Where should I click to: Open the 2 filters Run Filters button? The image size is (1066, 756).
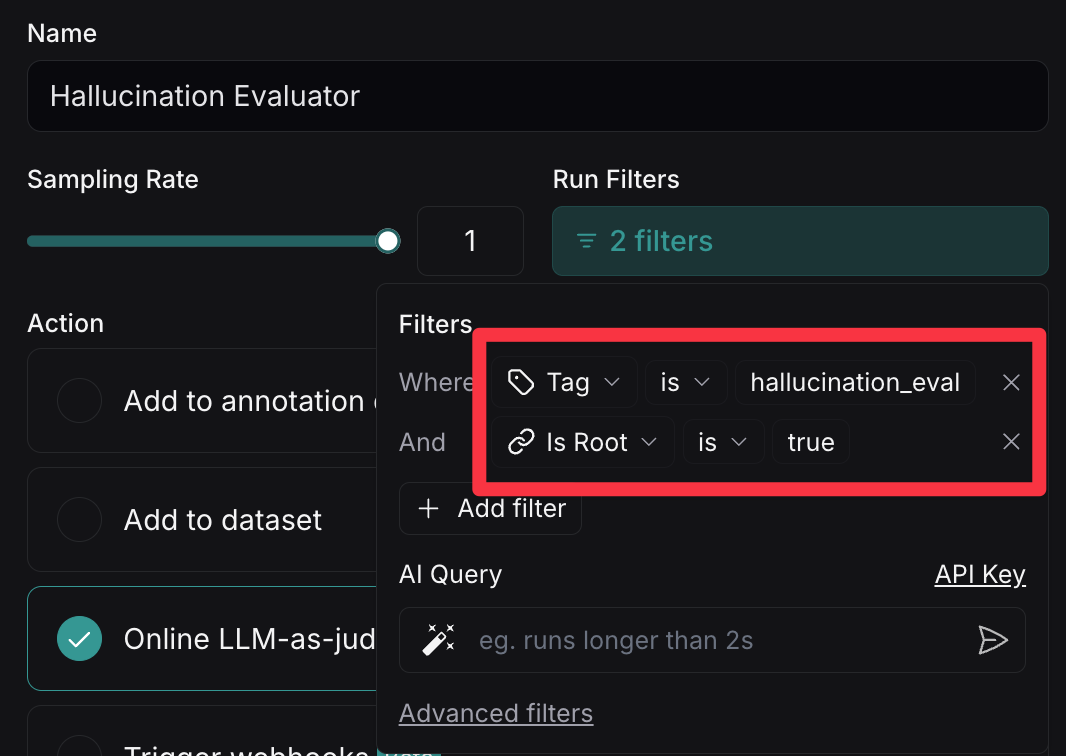tap(799, 241)
